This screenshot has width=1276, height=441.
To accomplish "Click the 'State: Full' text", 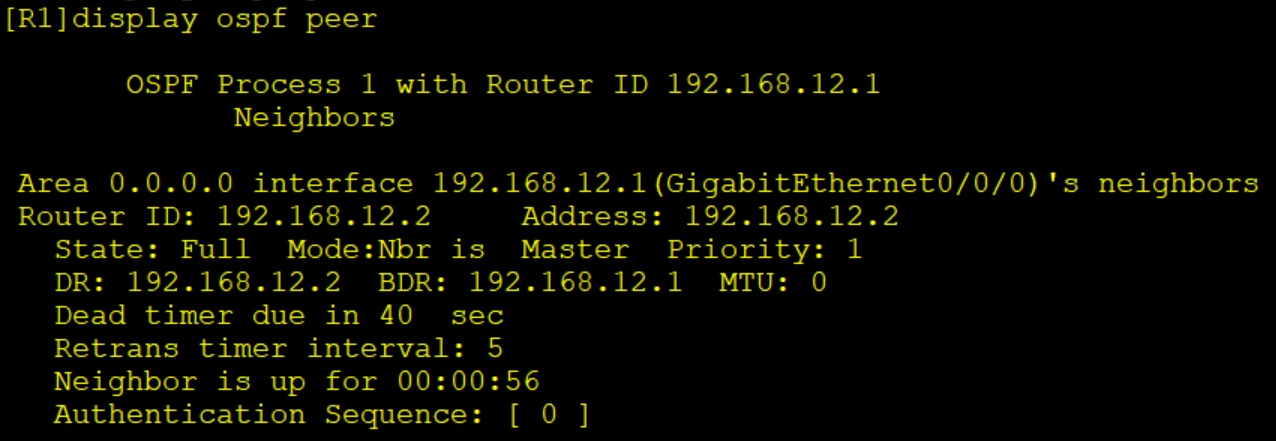I will point(152,249).
